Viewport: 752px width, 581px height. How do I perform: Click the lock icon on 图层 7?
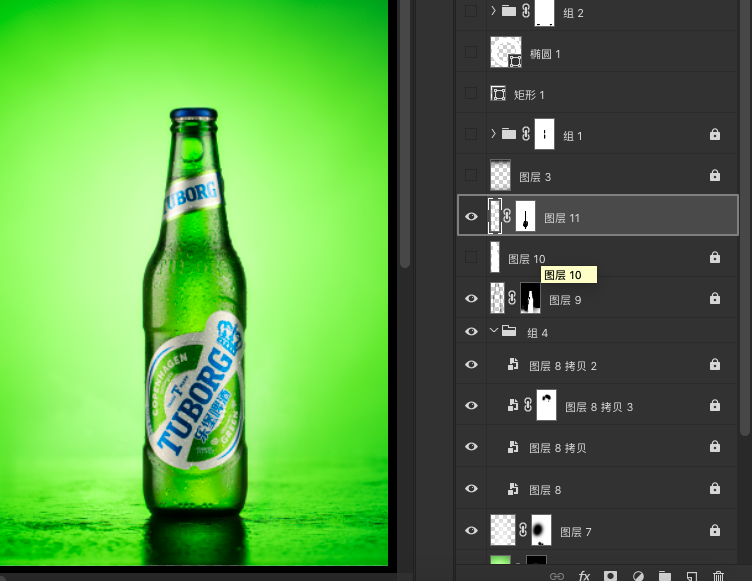pos(715,530)
